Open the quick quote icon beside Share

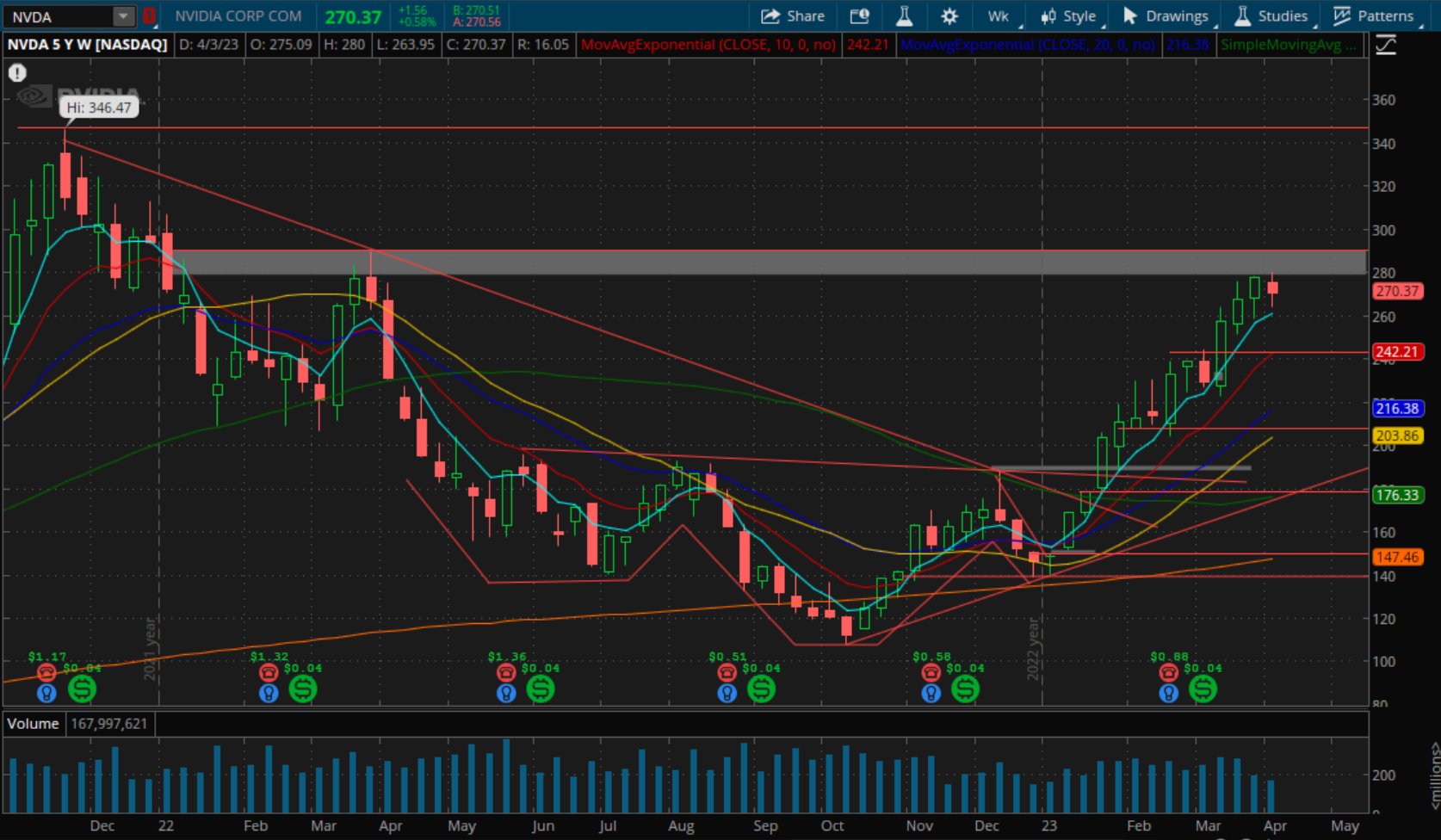[859, 16]
